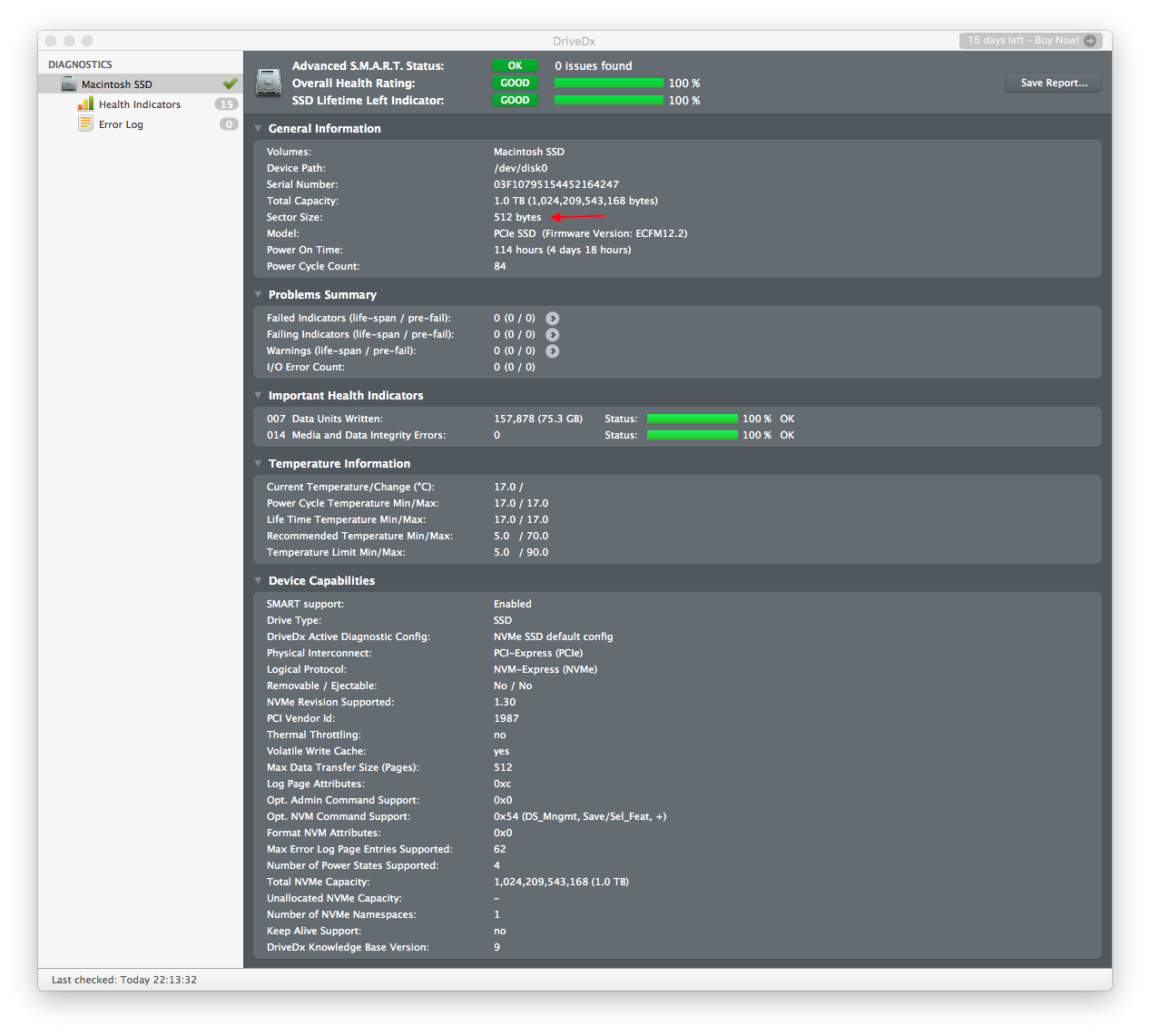Click the OK S.M.A.R.T. status badge

(515, 65)
